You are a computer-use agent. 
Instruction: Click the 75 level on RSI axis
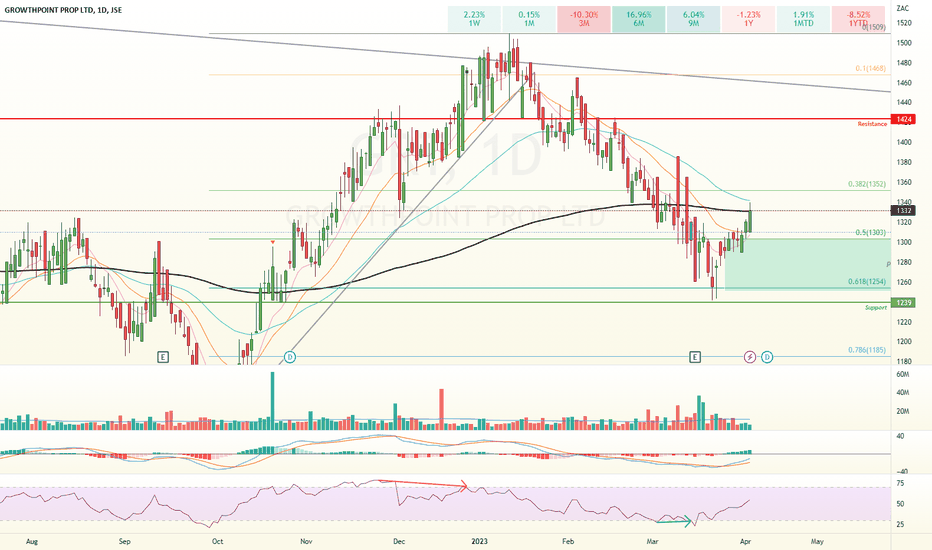click(x=900, y=483)
